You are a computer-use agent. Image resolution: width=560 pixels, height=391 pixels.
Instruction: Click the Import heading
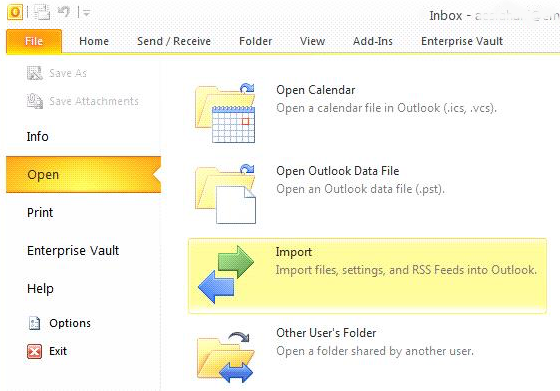coord(294,252)
